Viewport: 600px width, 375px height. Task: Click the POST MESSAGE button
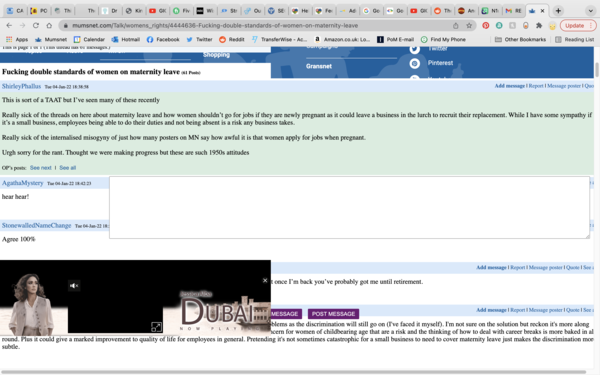coord(333,314)
